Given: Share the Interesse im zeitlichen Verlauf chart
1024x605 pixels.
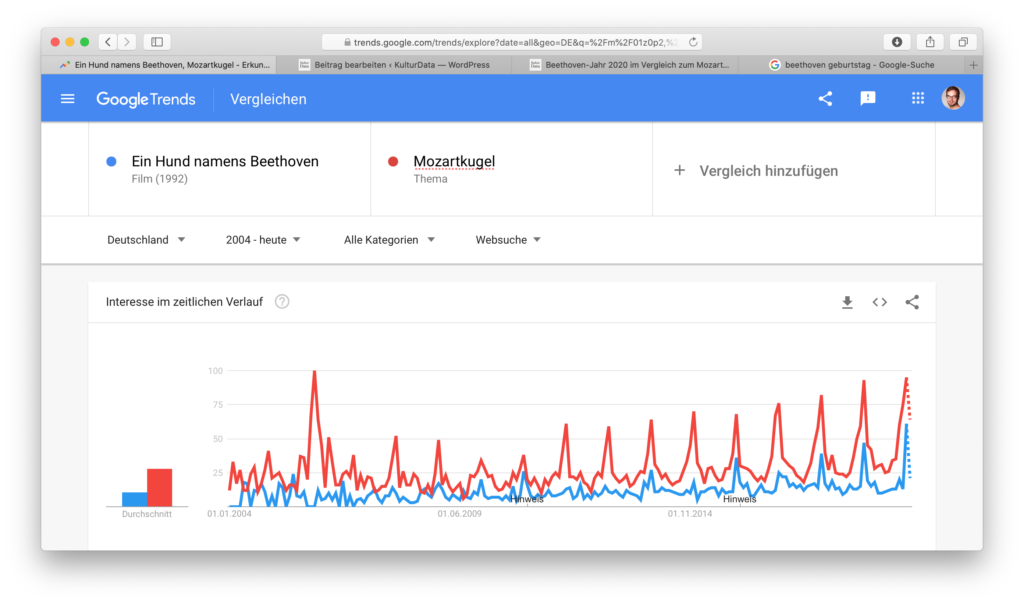Looking at the screenshot, I should coord(912,302).
